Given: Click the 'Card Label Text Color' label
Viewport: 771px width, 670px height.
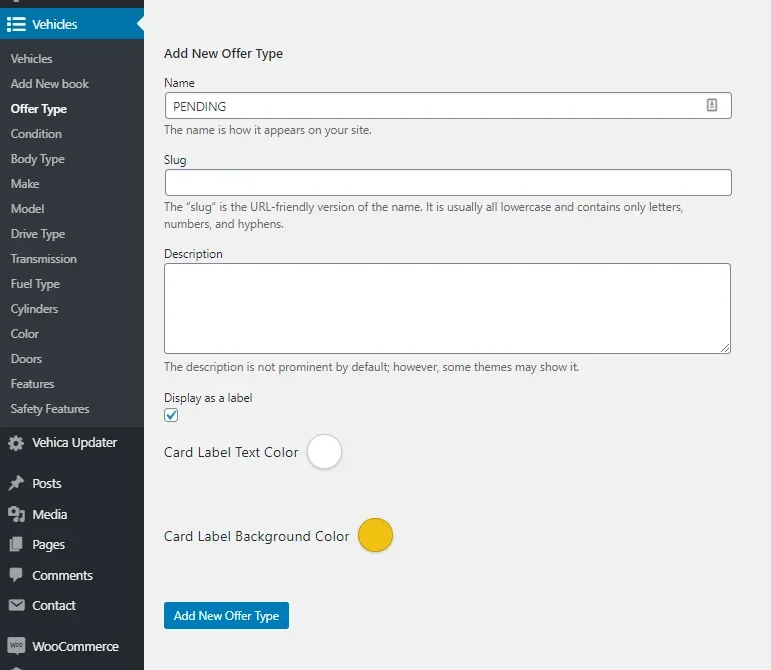Looking at the screenshot, I should [231, 452].
